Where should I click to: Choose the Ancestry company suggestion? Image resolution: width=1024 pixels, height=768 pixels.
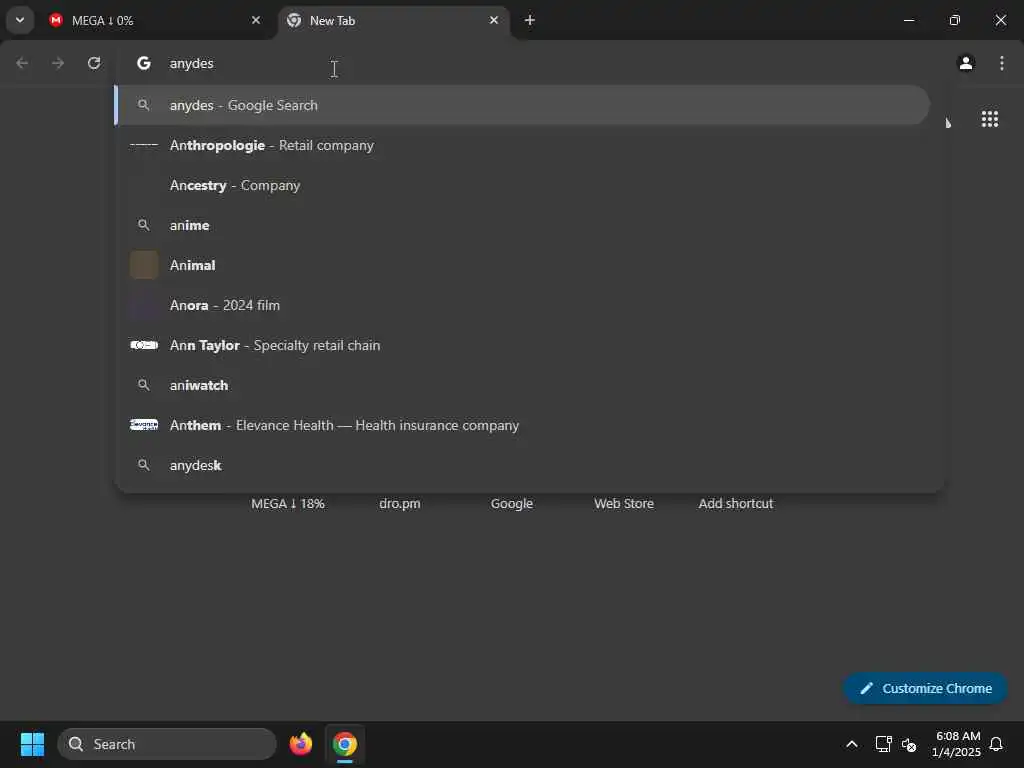tap(522, 185)
